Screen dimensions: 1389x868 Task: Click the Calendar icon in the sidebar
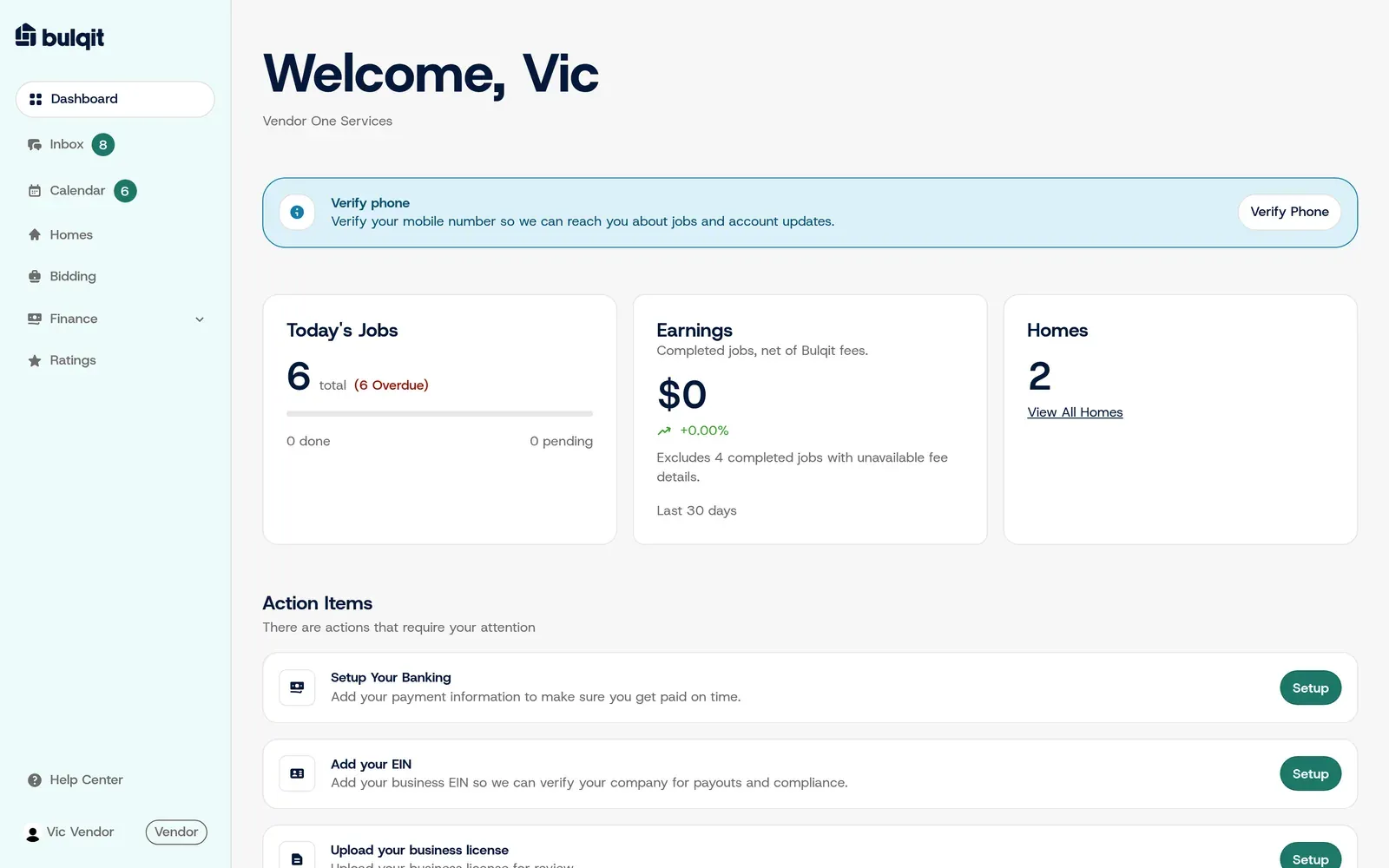[35, 191]
